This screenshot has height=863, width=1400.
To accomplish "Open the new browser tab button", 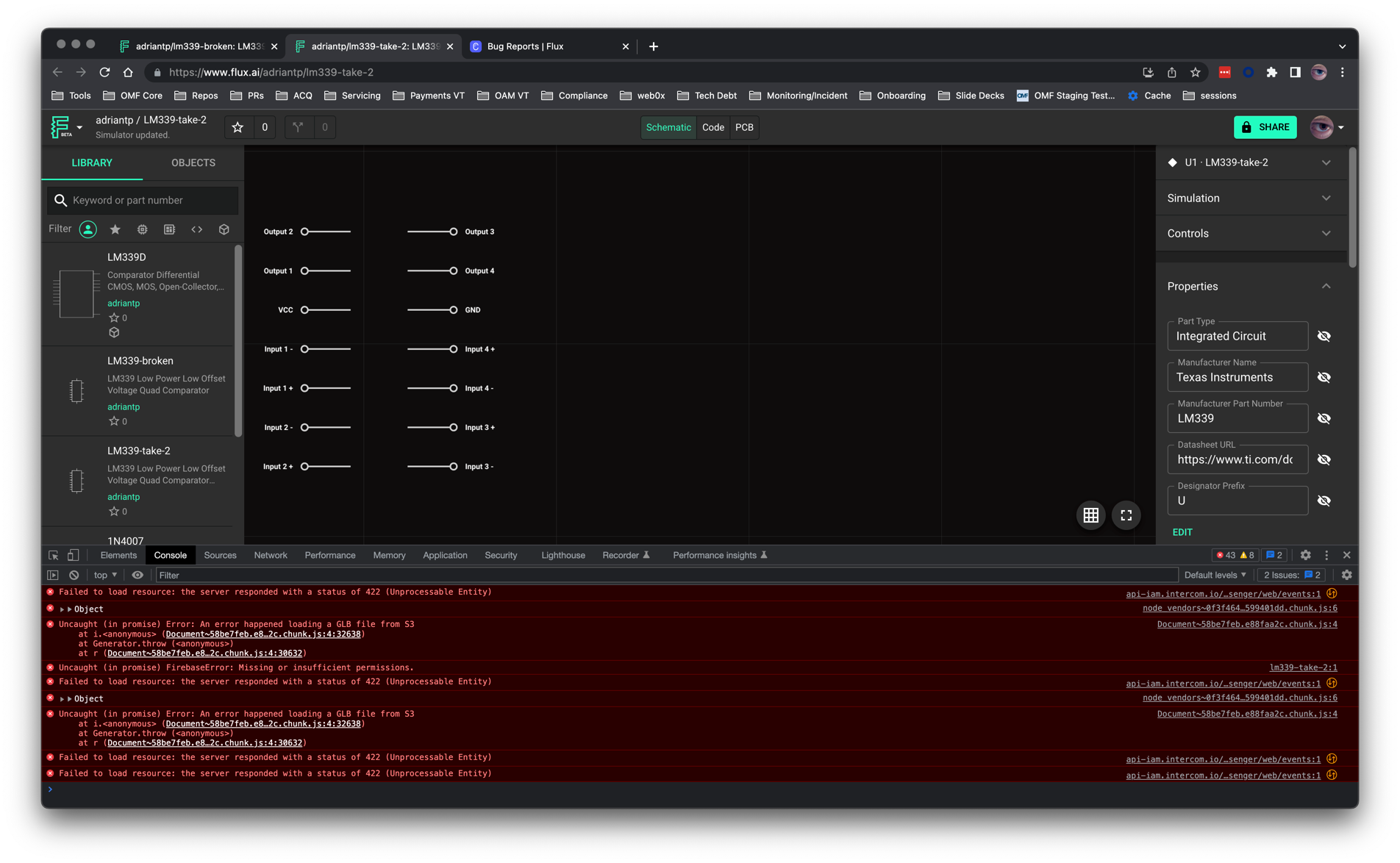I will [x=653, y=46].
